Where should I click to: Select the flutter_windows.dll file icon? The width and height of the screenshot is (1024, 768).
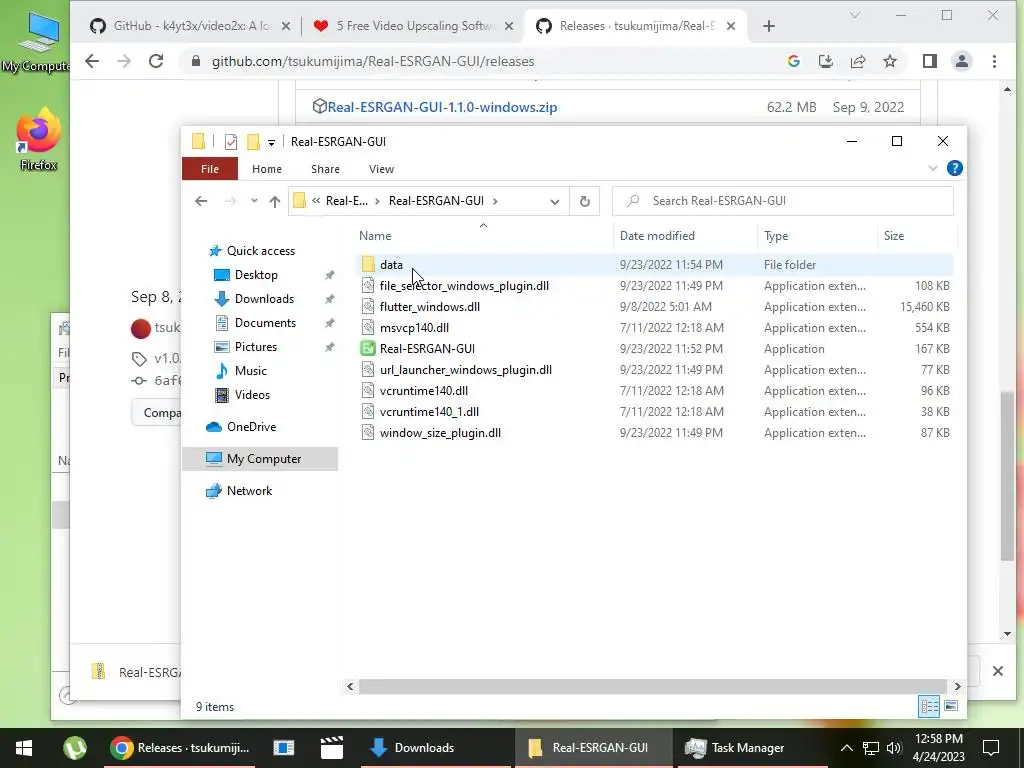tap(368, 307)
